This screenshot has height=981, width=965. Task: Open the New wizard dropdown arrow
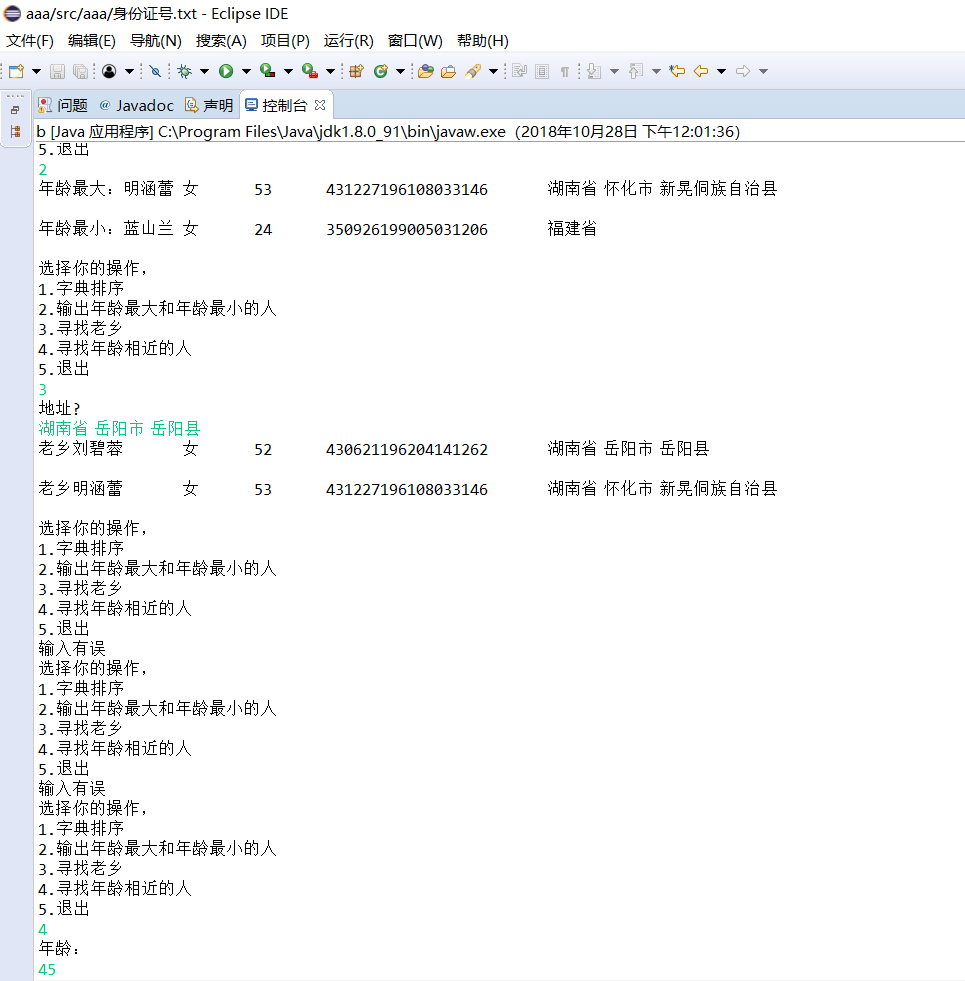point(36,71)
